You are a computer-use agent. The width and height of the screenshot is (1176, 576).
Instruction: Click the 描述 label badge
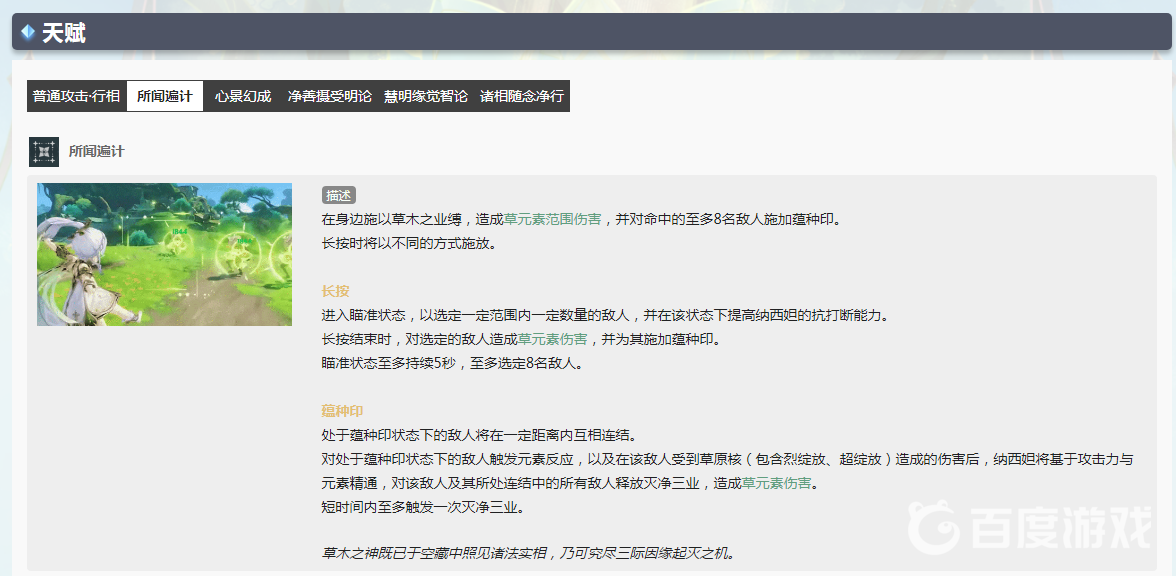pos(339,196)
